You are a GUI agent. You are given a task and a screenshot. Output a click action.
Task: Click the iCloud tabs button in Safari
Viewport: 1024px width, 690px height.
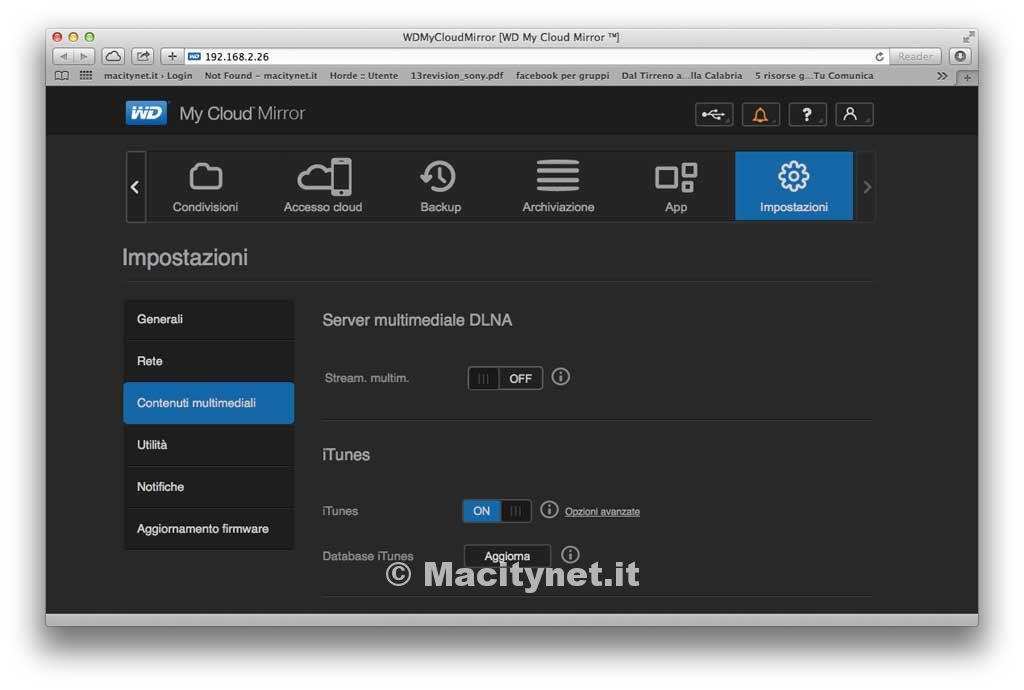coord(113,56)
